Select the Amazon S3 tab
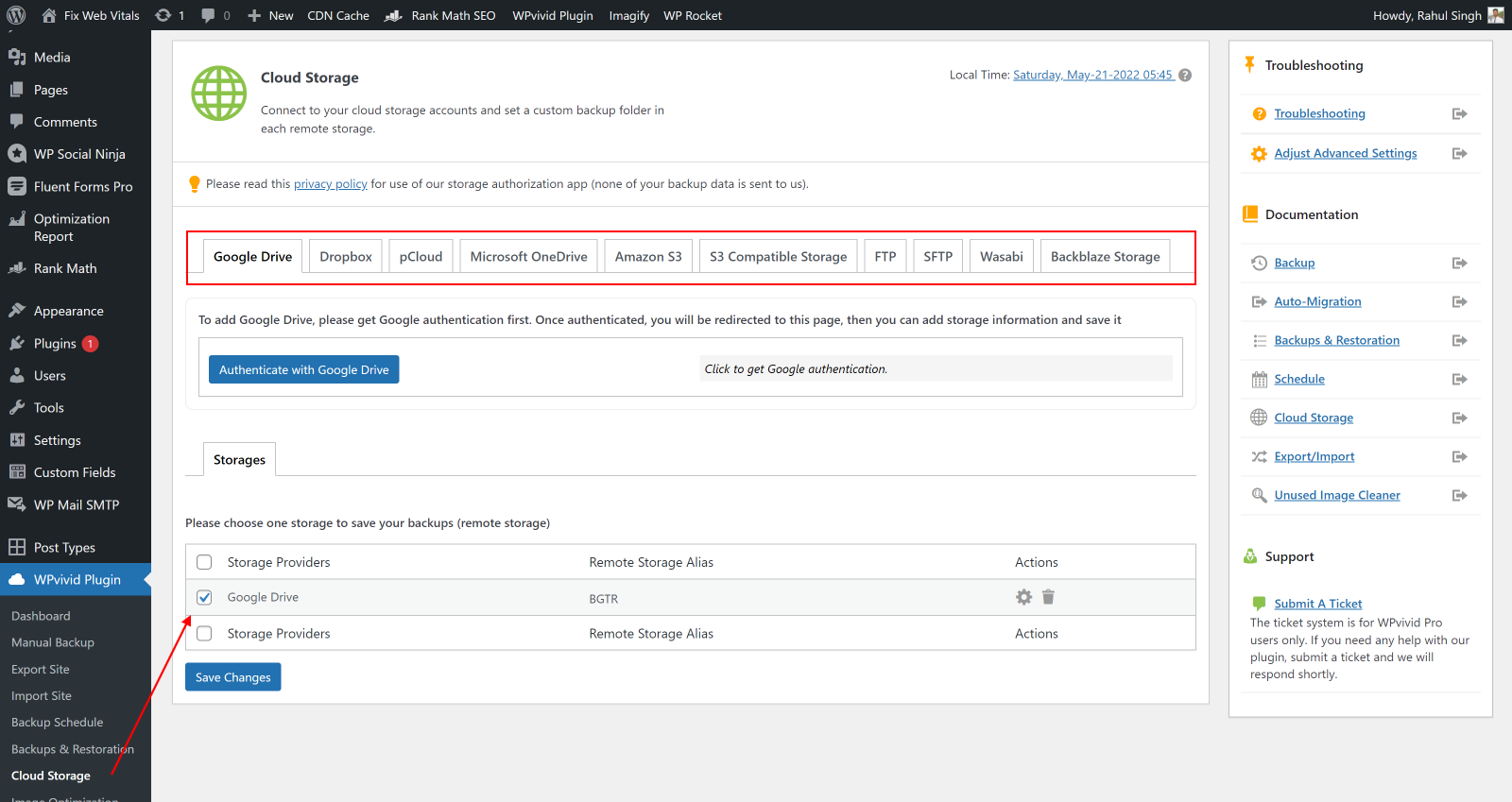 point(648,256)
